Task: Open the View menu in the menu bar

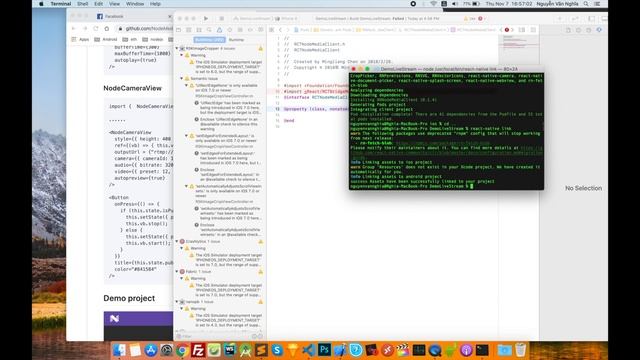Action: click(114, 4)
